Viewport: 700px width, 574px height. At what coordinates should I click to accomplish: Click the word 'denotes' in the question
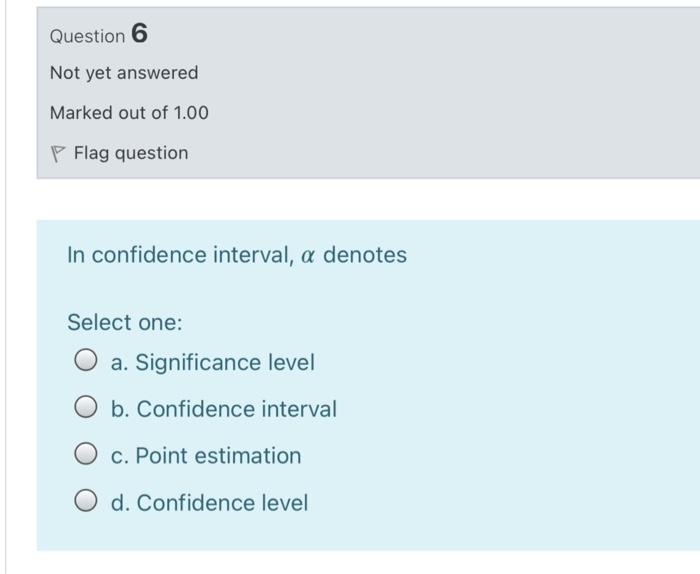click(365, 255)
